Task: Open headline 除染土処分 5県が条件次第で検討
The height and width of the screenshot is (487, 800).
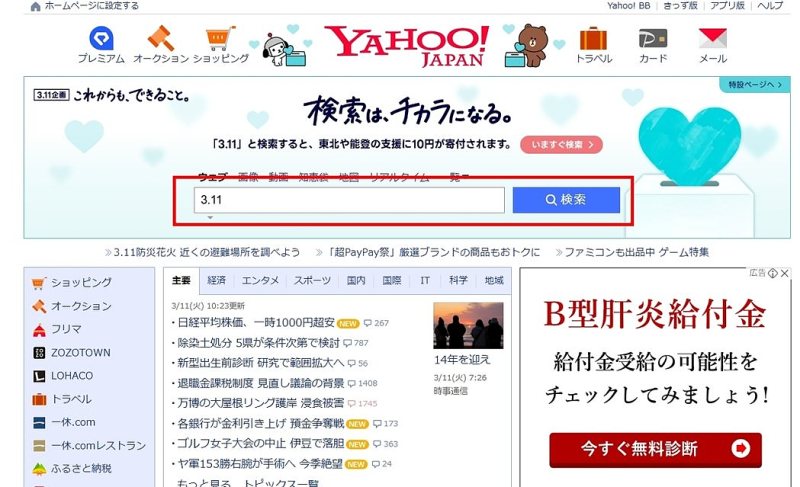Action: (258, 343)
